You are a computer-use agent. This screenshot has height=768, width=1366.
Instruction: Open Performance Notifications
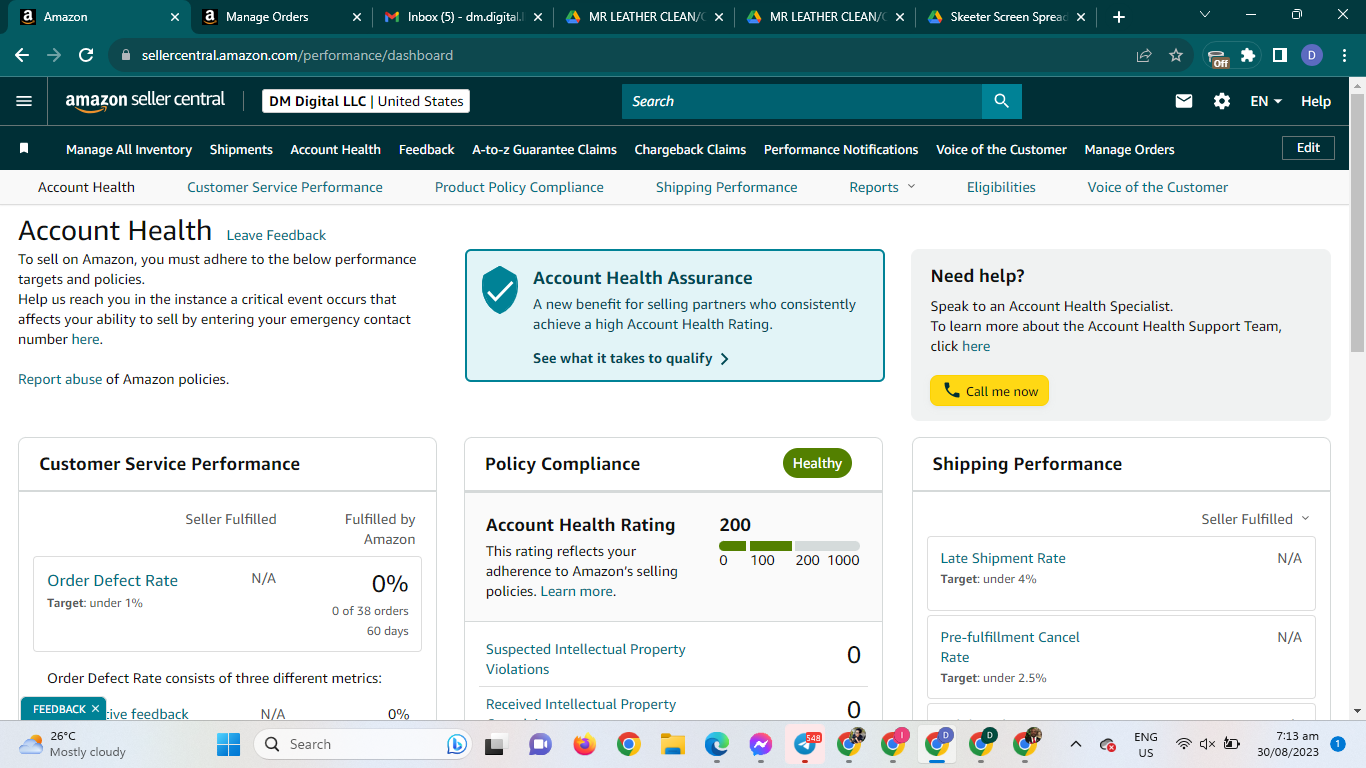[841, 149]
